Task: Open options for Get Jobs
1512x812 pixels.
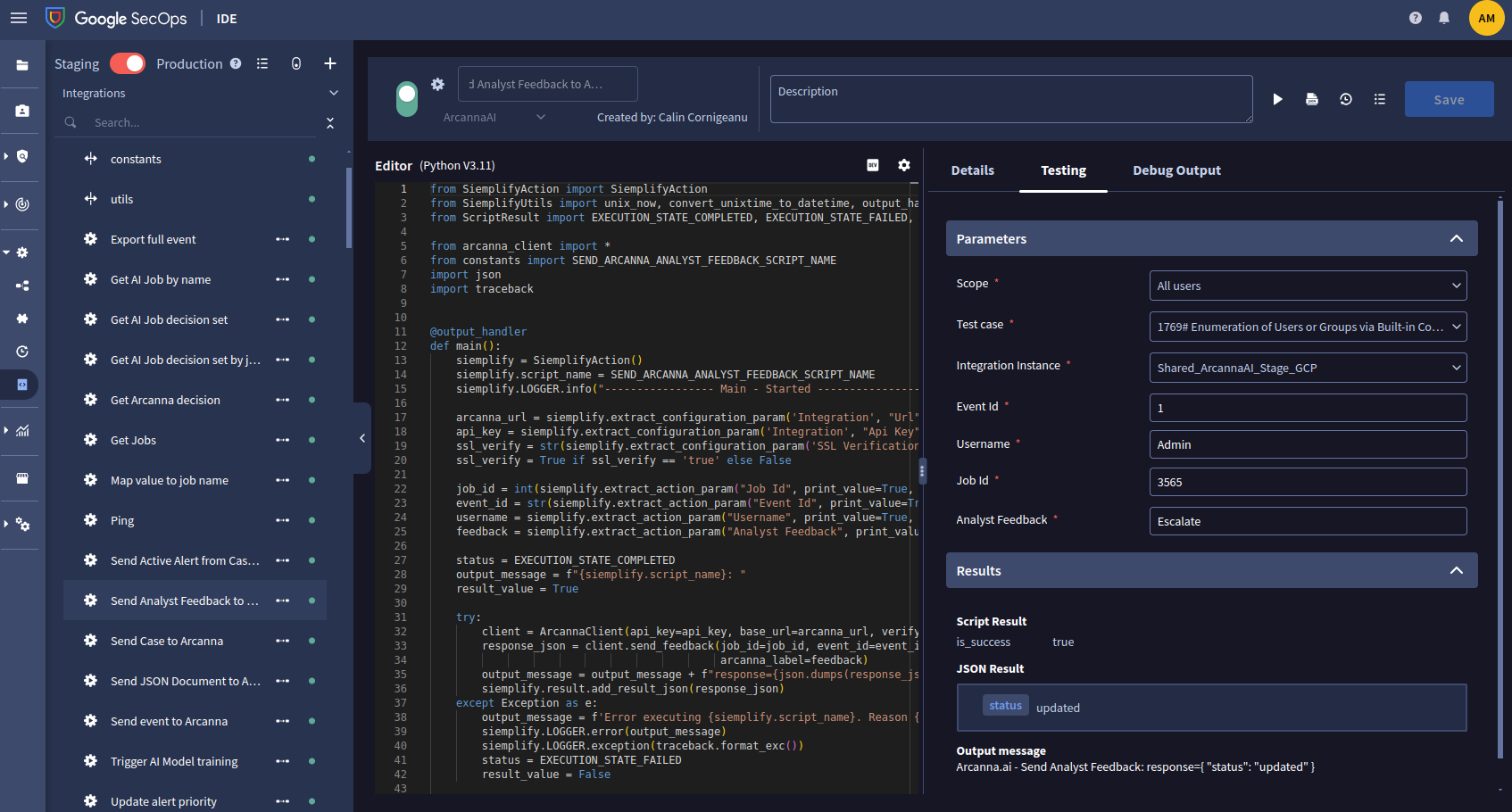Action: (283, 440)
